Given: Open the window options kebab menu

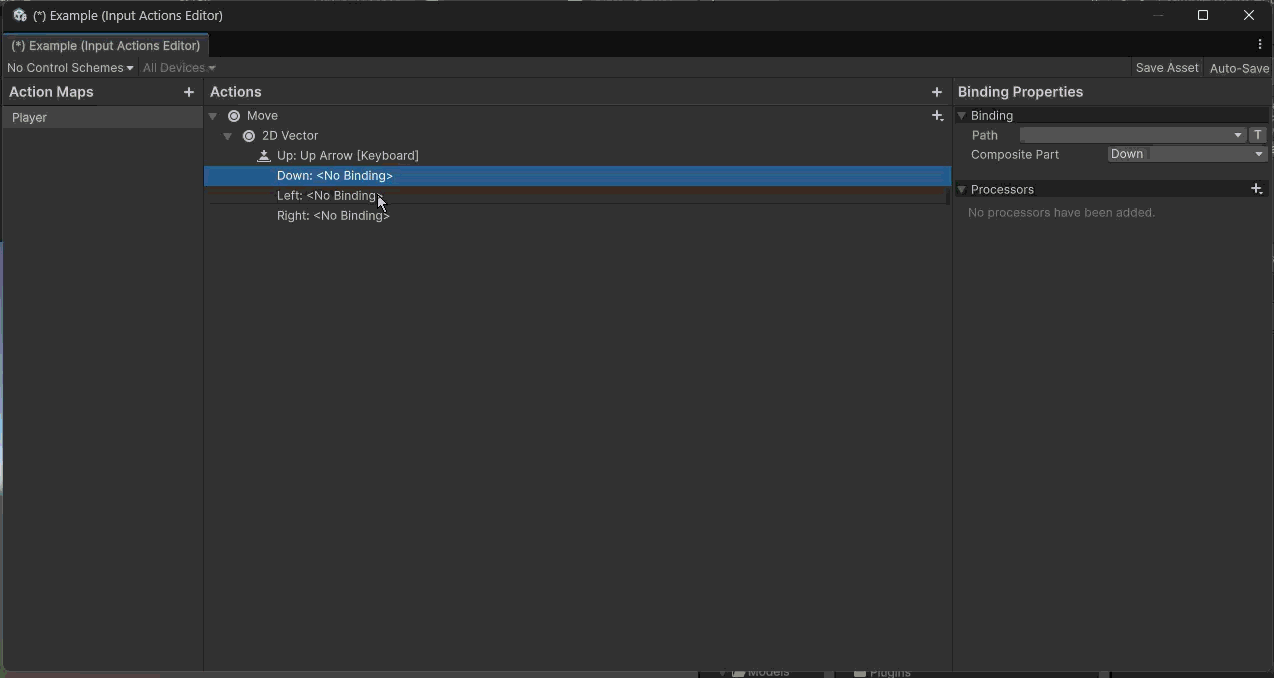Looking at the screenshot, I should tap(1260, 45).
